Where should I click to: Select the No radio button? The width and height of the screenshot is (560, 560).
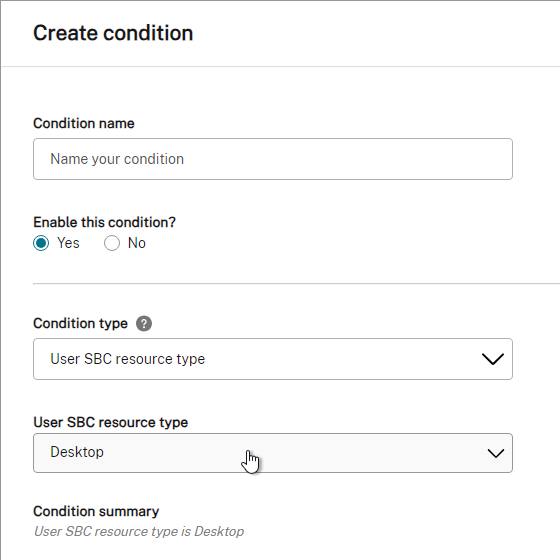(x=112, y=243)
